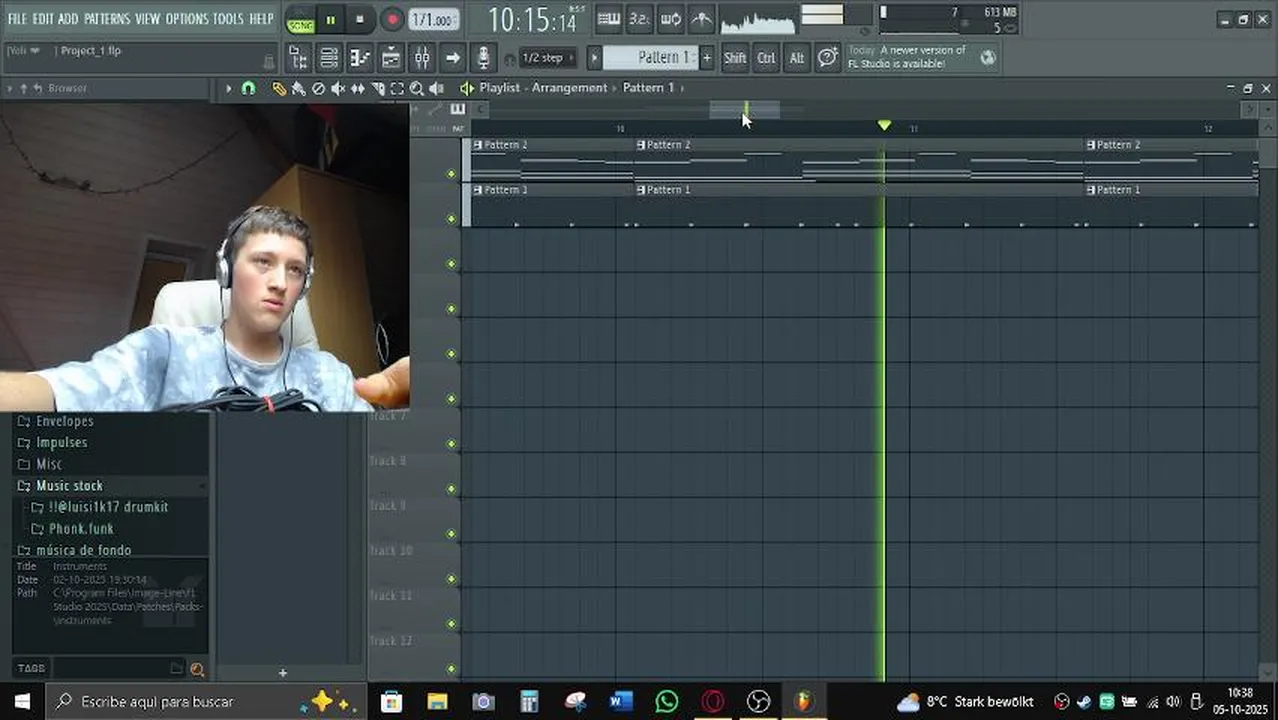The width and height of the screenshot is (1278, 720).
Task: Select the Zoom playlist tool
Action: click(417, 88)
